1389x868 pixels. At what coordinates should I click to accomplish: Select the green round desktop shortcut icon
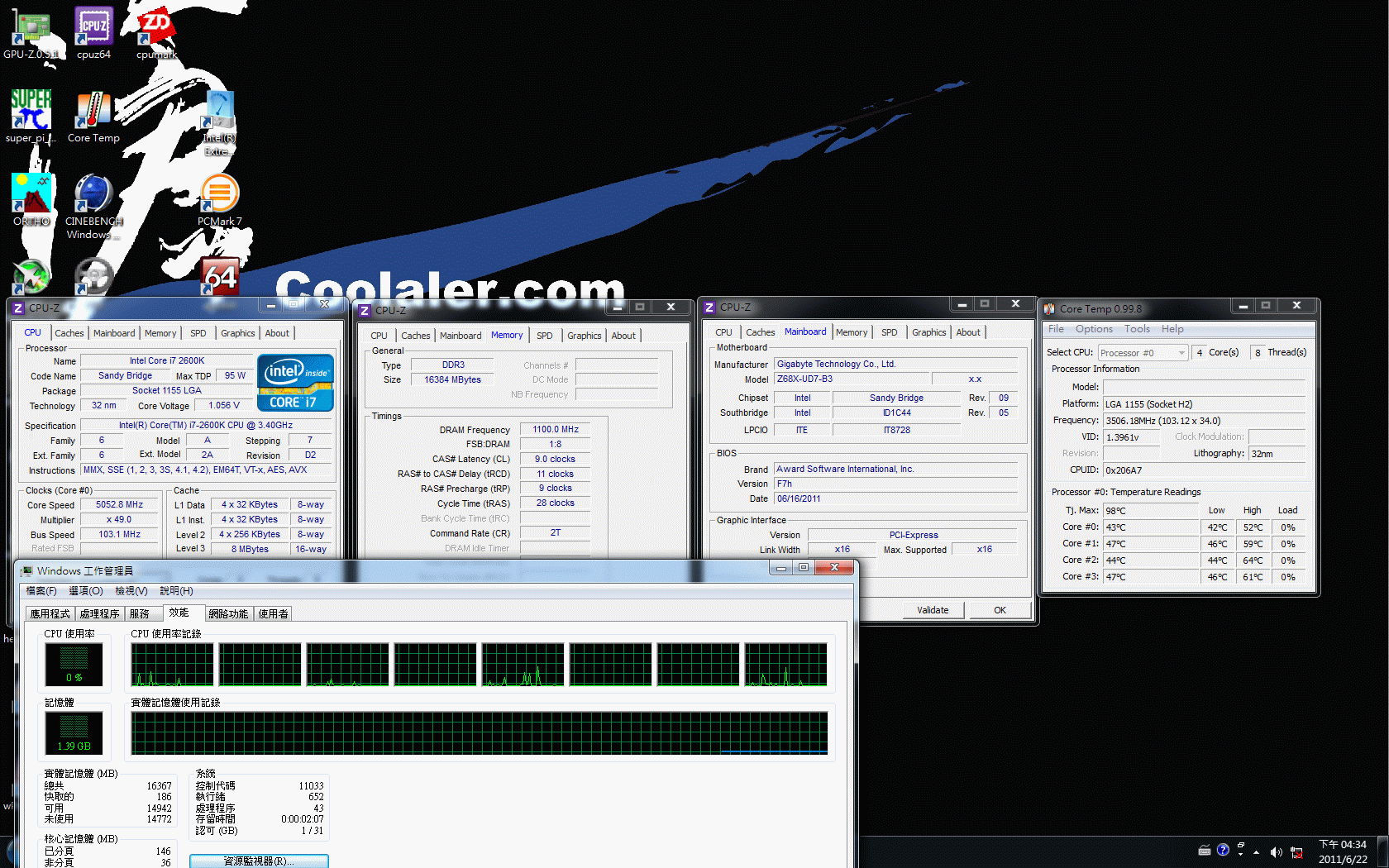click(31, 276)
